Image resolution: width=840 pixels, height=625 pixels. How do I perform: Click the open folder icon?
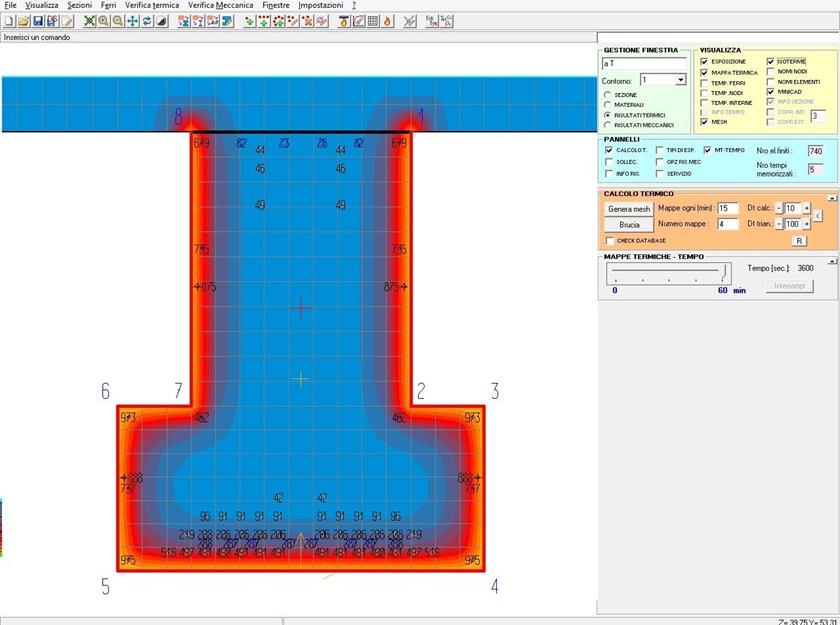(23, 21)
